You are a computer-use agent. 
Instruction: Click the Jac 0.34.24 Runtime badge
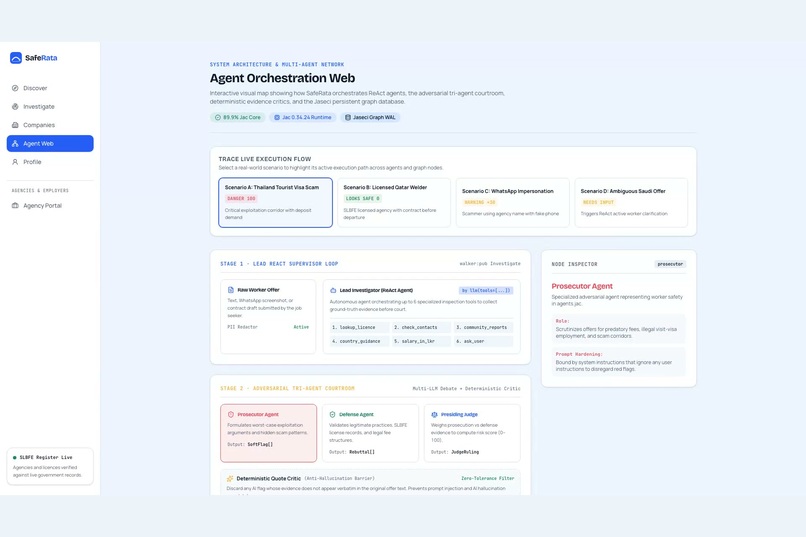pyautogui.click(x=302, y=118)
